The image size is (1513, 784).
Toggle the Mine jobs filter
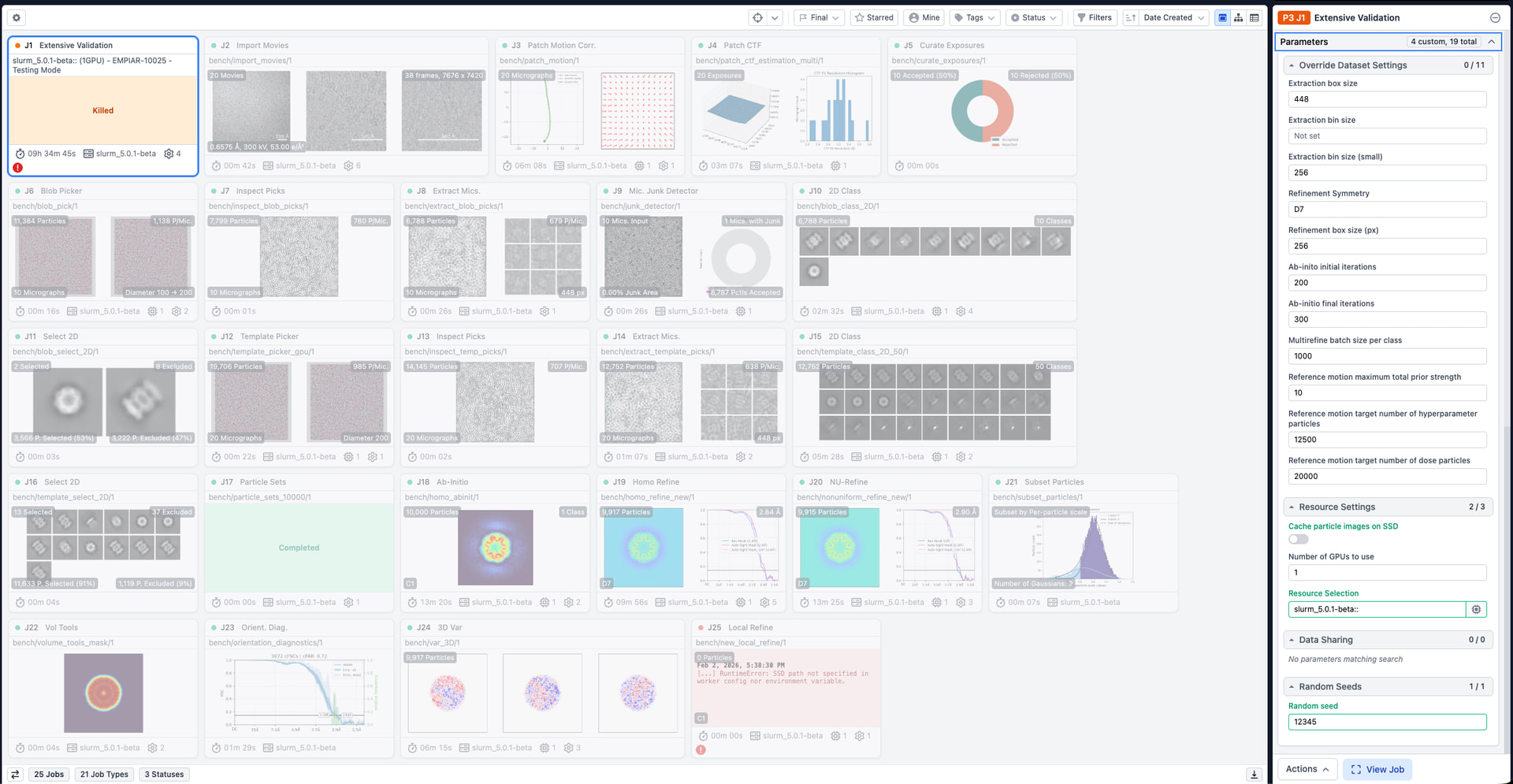924,17
